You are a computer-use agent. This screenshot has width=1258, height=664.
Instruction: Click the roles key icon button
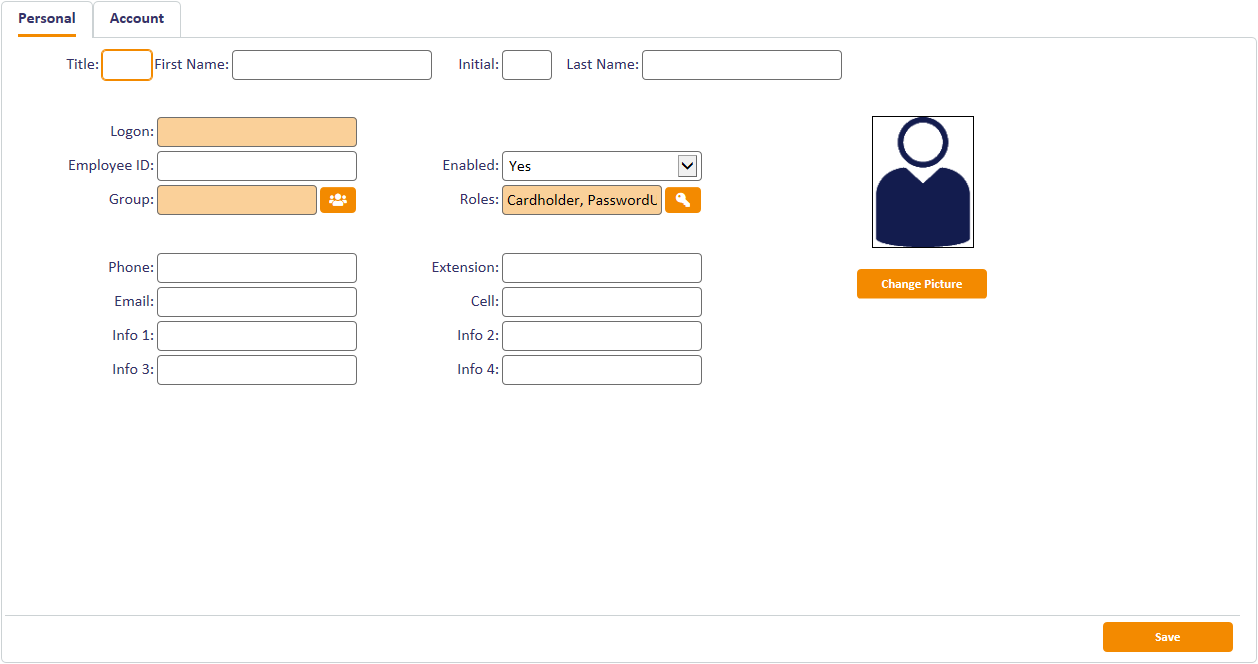pyautogui.click(x=683, y=200)
